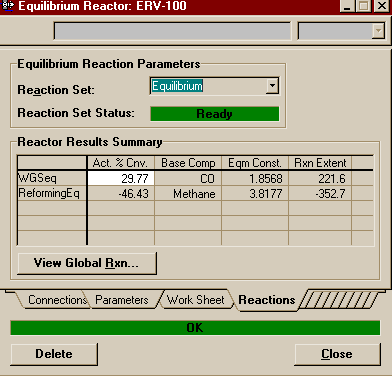Select the -46.43 conversion cell

click(121, 193)
